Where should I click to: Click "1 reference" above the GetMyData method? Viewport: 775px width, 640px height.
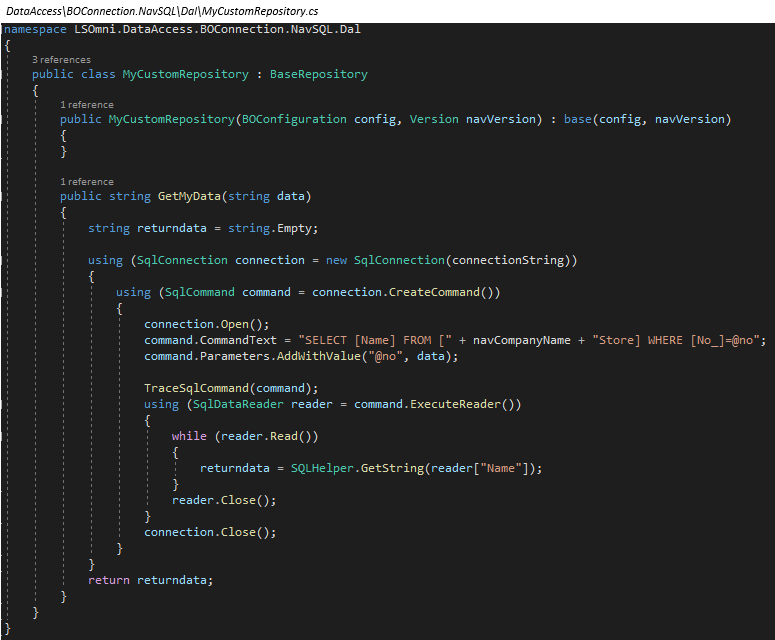tap(87, 182)
